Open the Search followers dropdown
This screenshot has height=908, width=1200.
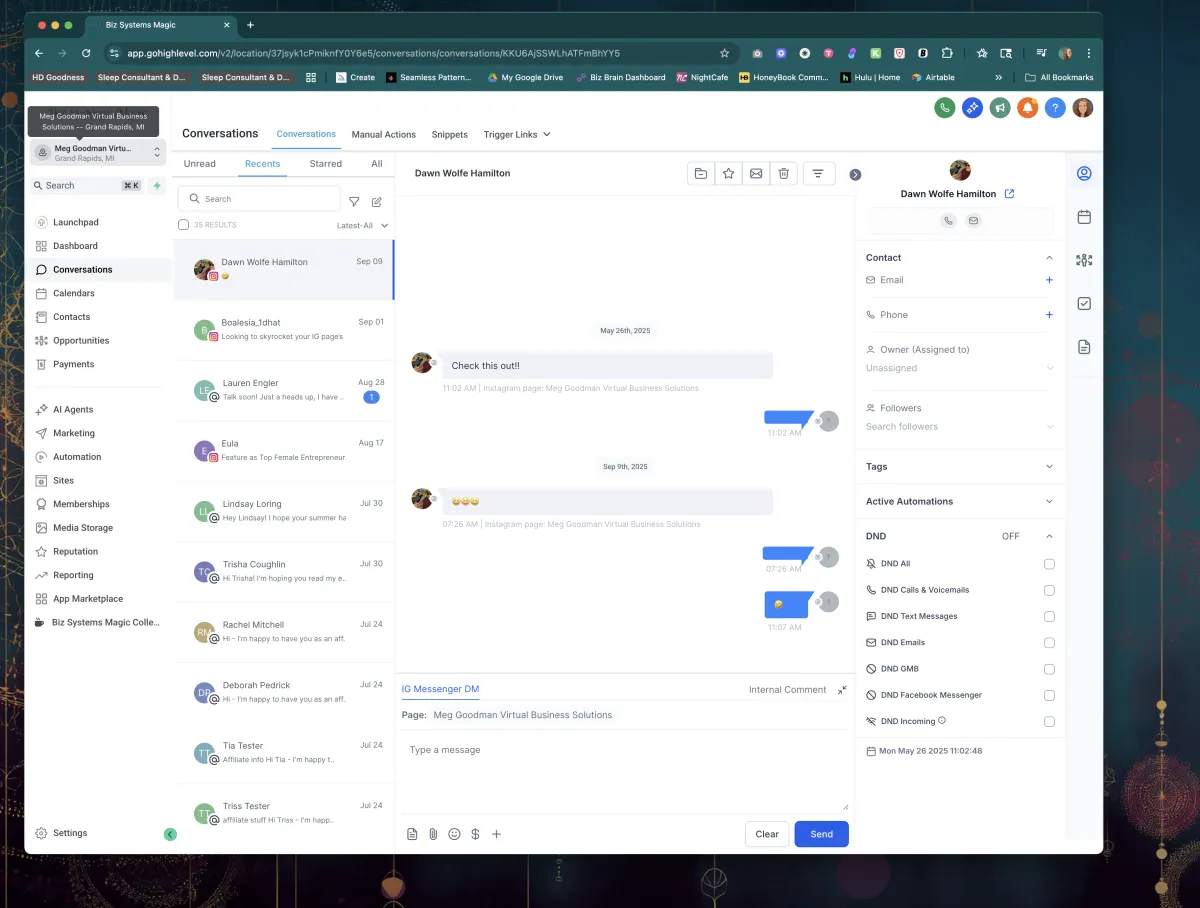960,427
